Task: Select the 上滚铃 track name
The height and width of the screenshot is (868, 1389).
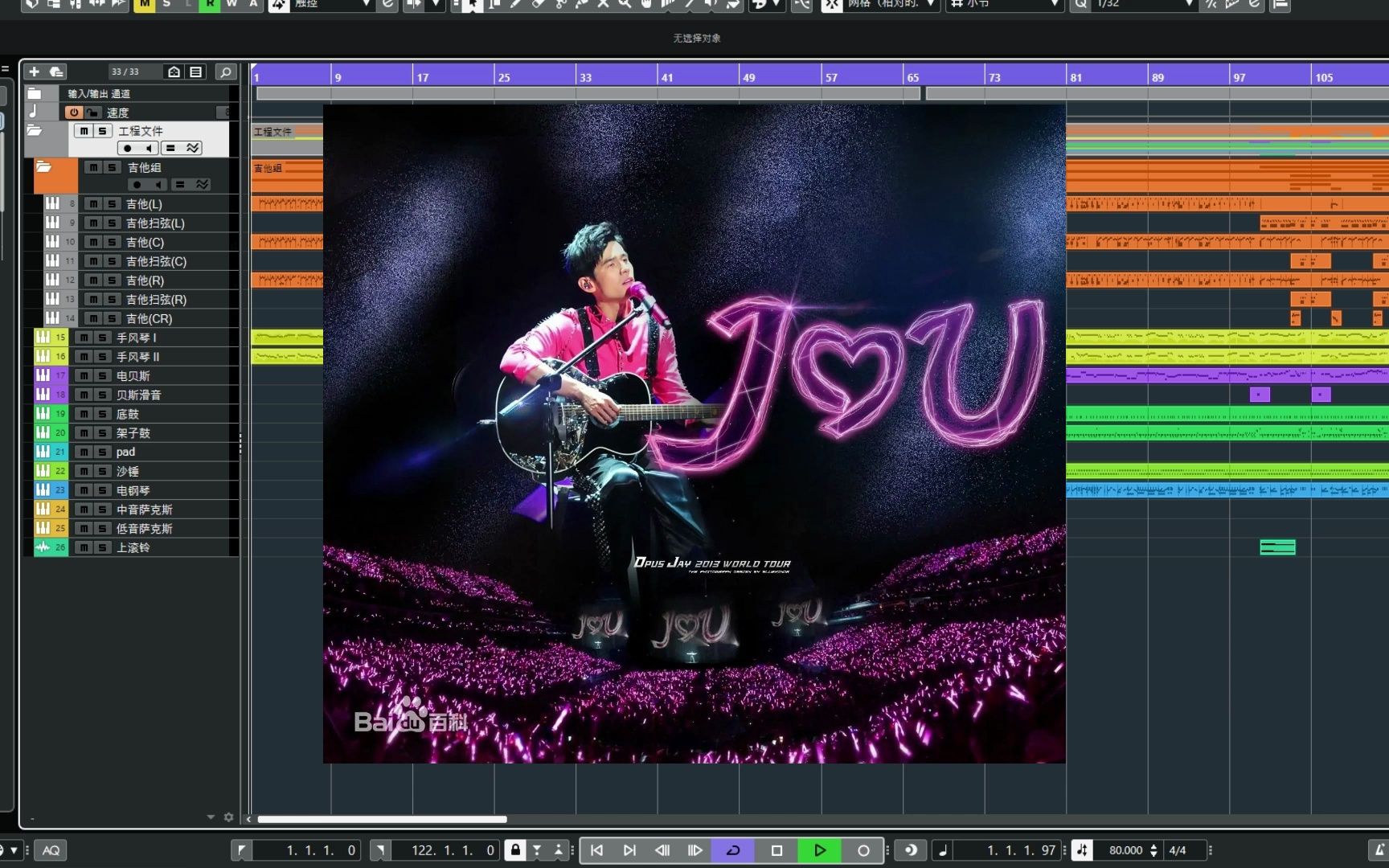Action: [x=133, y=547]
